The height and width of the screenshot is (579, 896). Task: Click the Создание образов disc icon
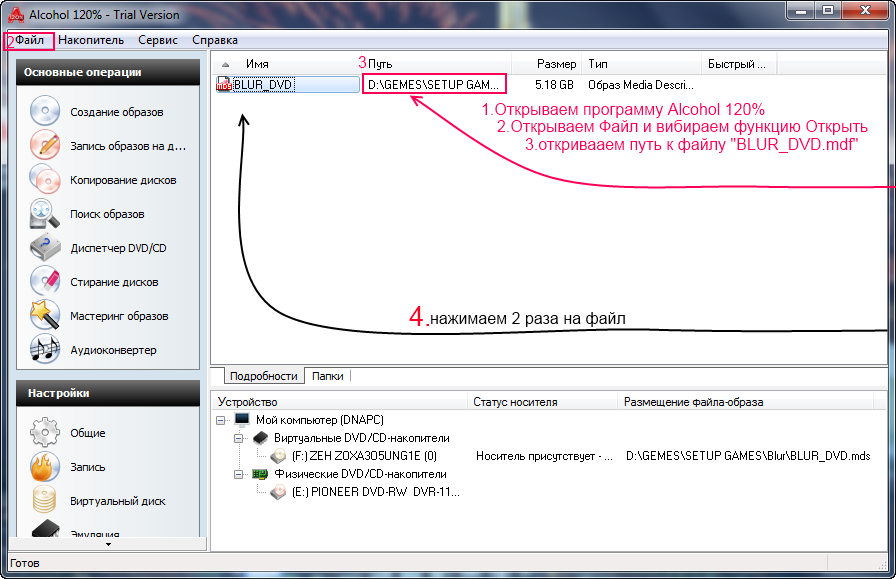[45, 111]
